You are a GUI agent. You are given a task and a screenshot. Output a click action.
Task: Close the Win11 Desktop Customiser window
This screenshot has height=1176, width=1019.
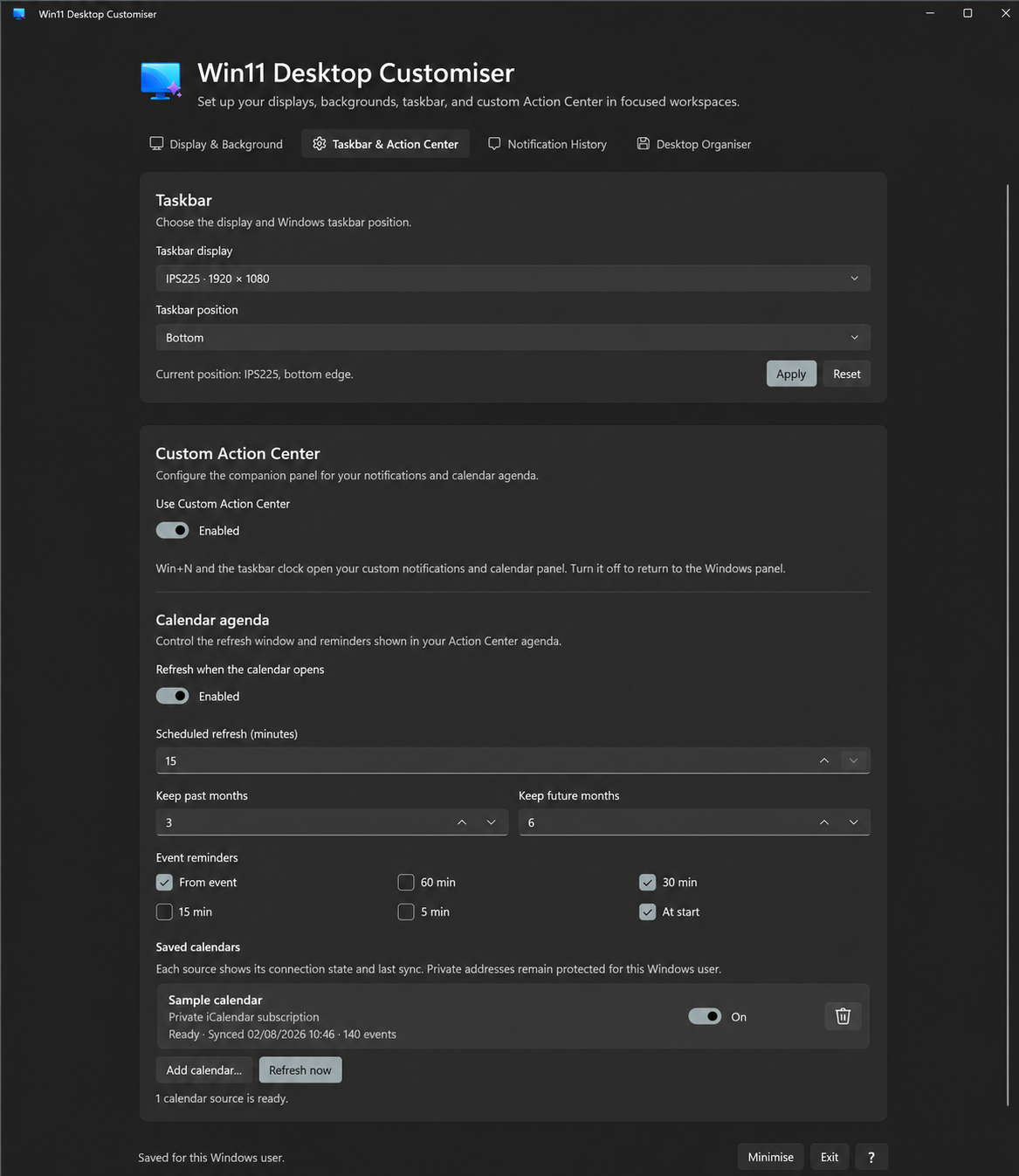click(1005, 13)
